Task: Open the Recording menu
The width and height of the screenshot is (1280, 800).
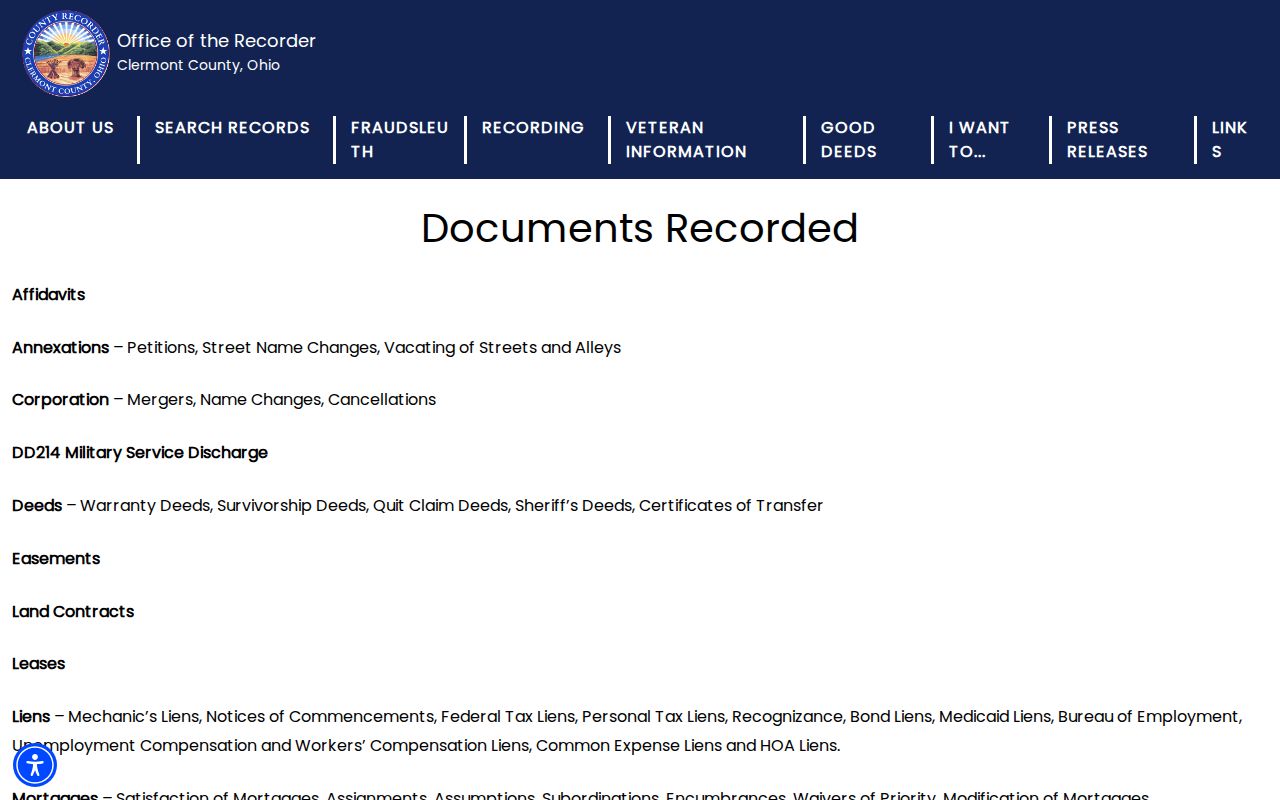Action: point(533,128)
